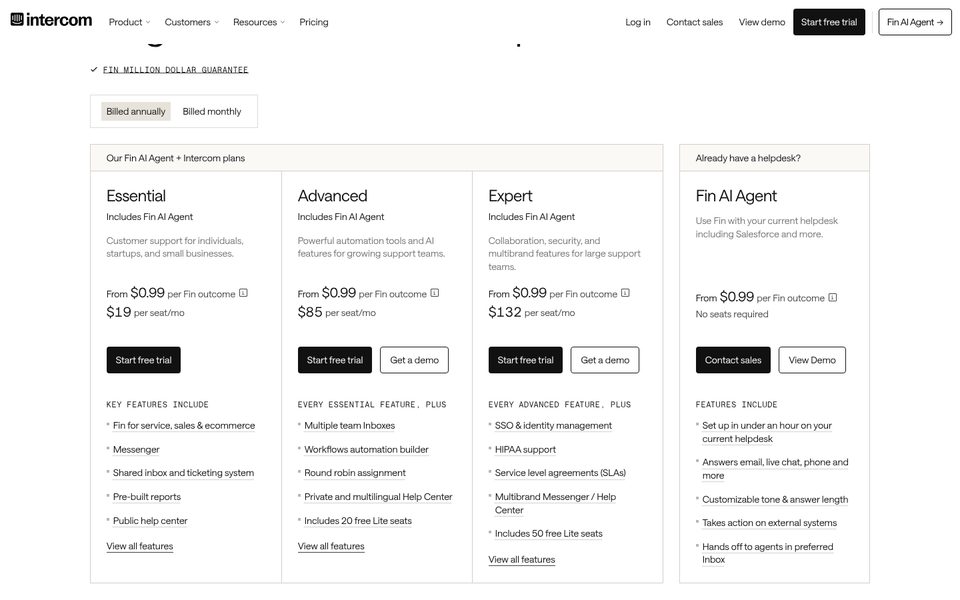Viewport: 960px width, 600px height.
Task: View all features of Expert plan
Action: coord(522,560)
